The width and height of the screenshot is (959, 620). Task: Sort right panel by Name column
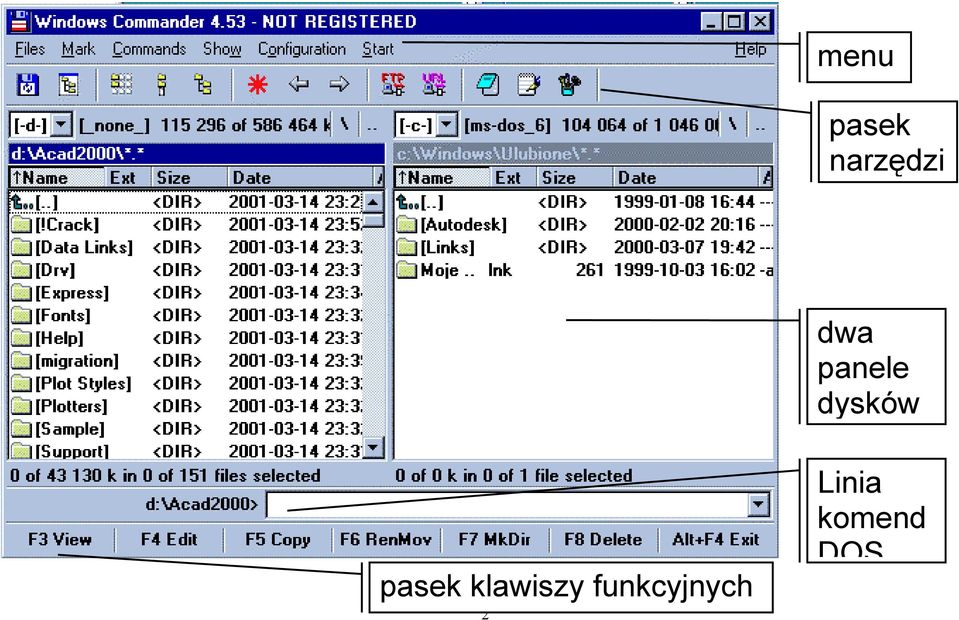tap(443, 178)
